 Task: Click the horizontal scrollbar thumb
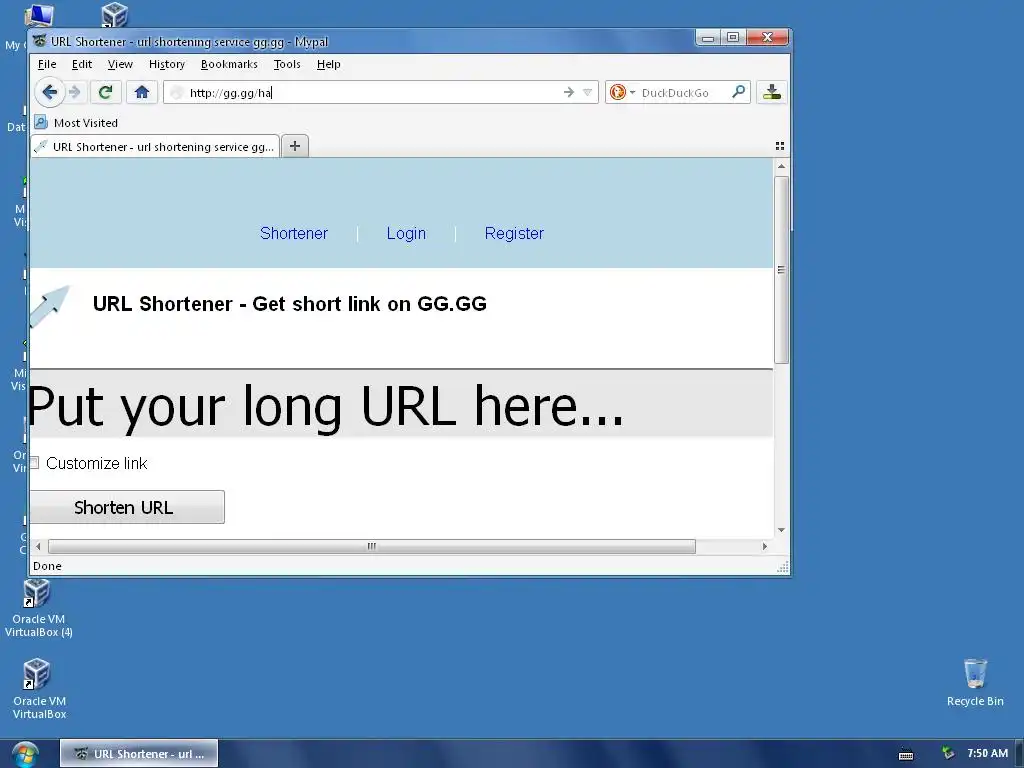coord(372,546)
